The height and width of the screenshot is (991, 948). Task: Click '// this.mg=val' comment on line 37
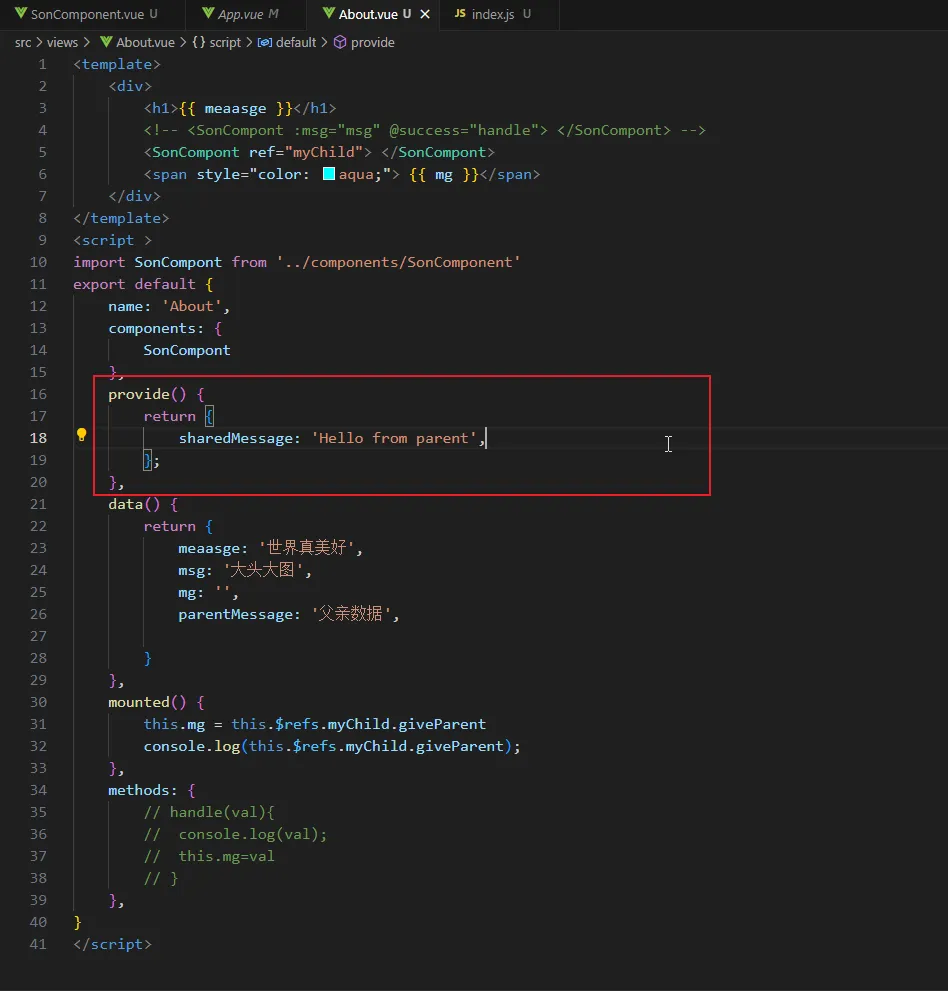point(209,856)
